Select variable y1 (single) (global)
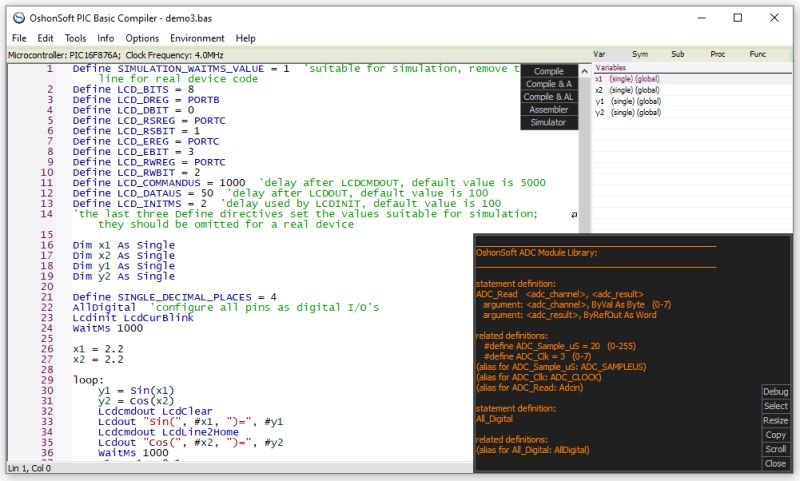The width and height of the screenshot is (800, 481). (x=692, y=102)
